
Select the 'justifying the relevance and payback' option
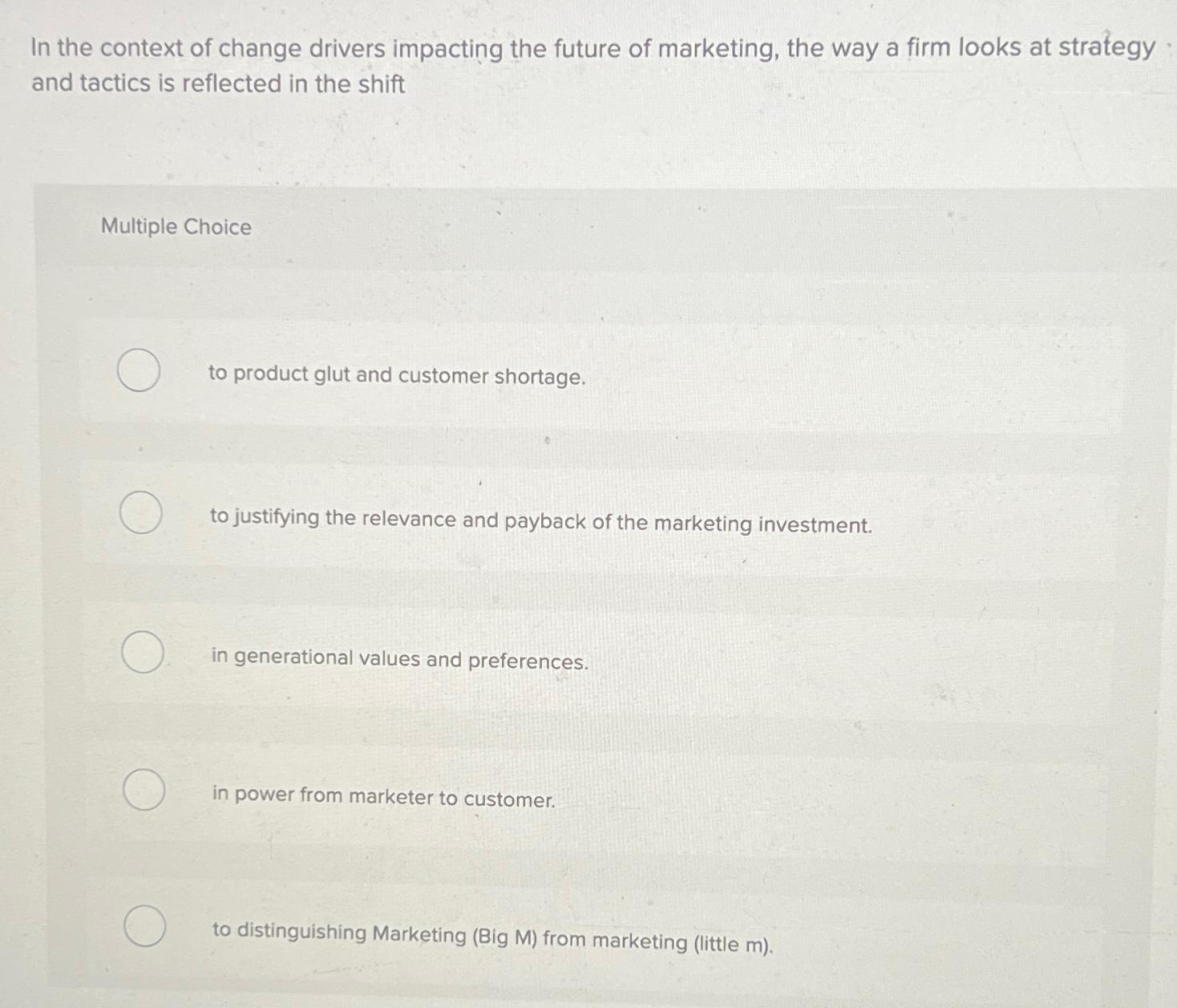pyautogui.click(x=140, y=513)
